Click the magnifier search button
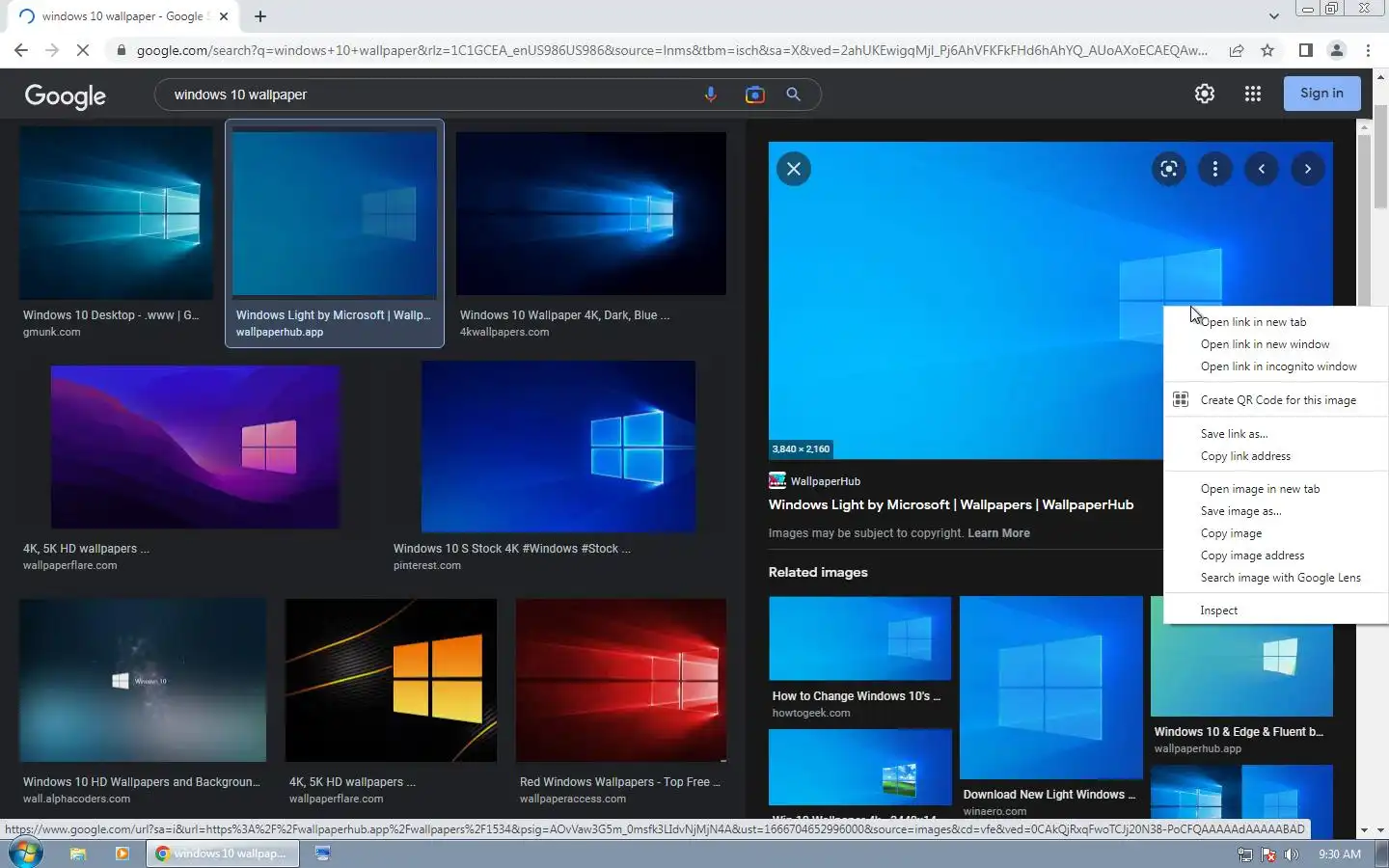This screenshot has width=1389, height=868. point(793,95)
